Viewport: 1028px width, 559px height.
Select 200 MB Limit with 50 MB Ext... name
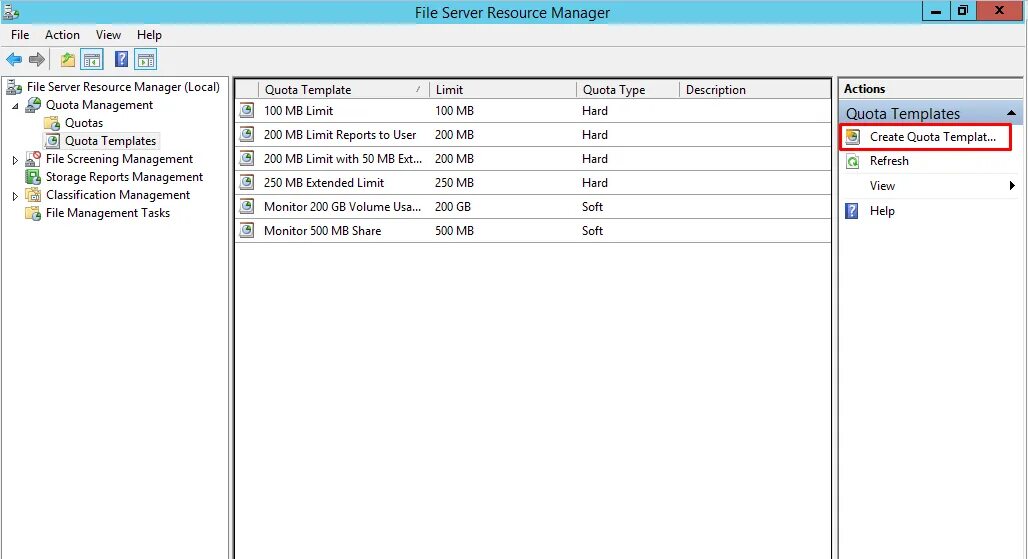click(342, 159)
